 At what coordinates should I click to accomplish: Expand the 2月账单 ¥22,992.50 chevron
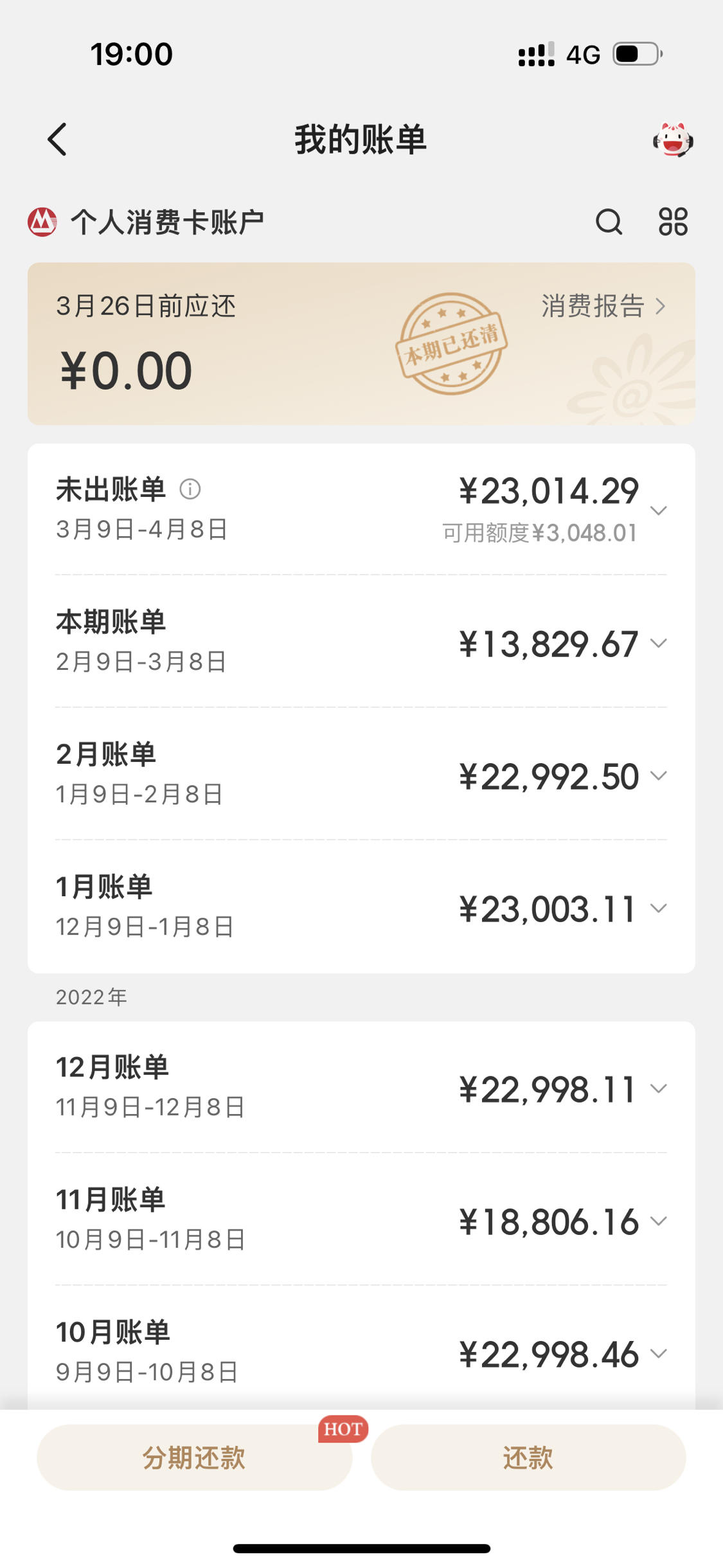coord(659,775)
